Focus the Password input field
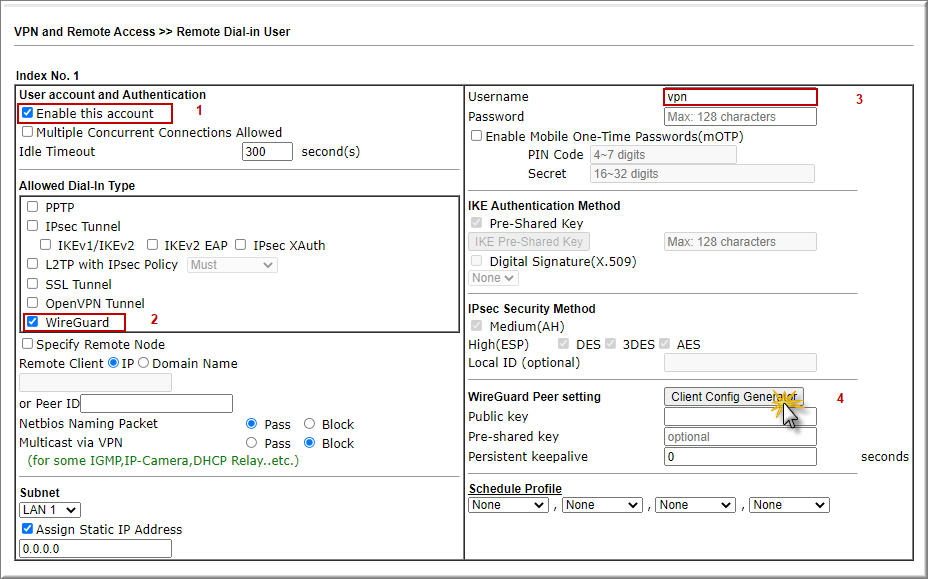This screenshot has width=928, height=579. pyautogui.click(x=740, y=117)
